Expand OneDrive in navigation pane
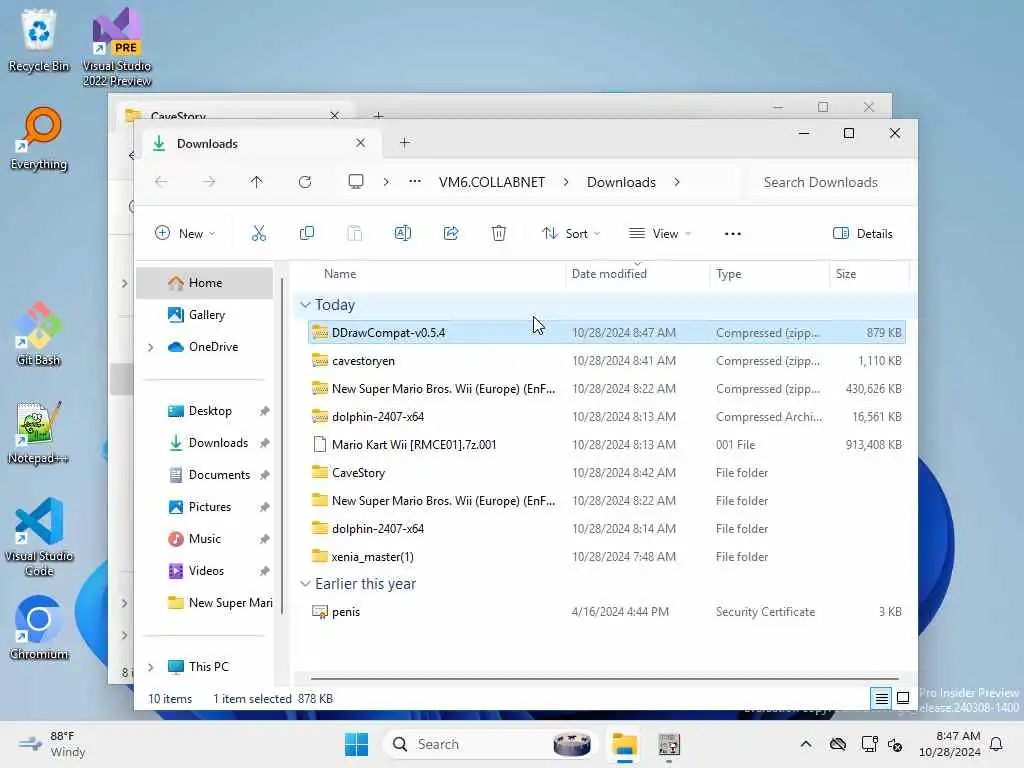Image resolution: width=1024 pixels, height=768 pixels. pos(151,347)
